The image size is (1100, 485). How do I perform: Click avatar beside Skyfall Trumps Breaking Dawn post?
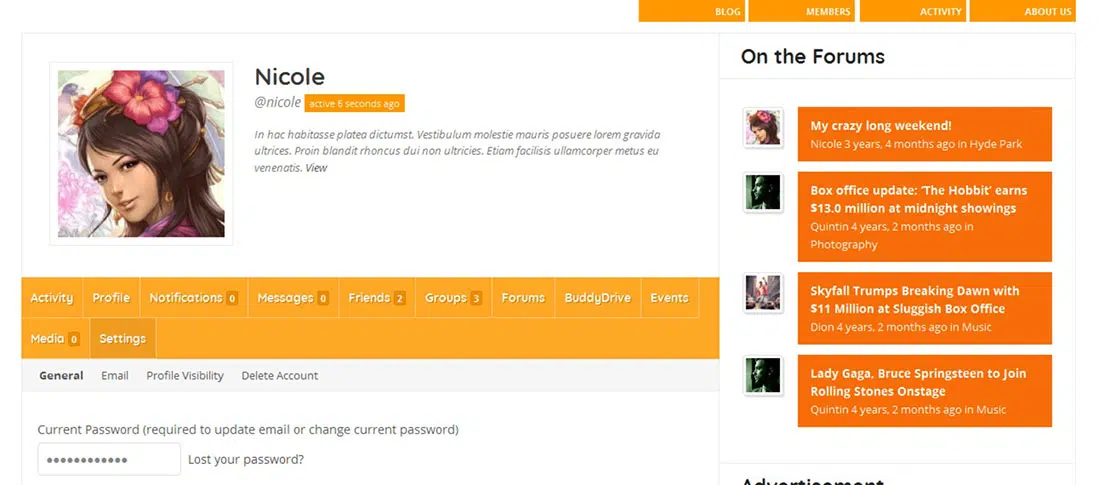tap(763, 293)
